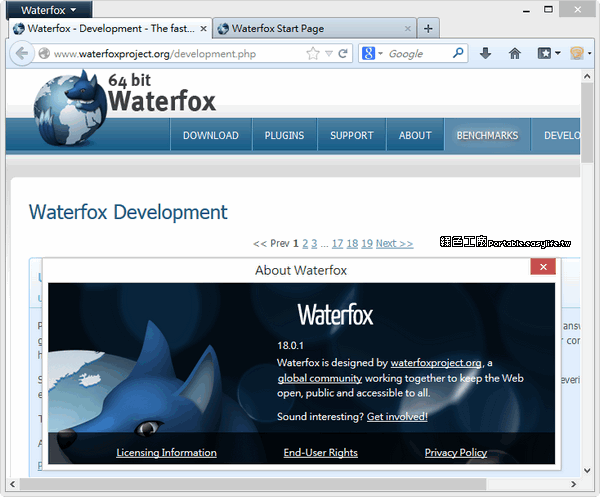The height and width of the screenshot is (497, 600).
Task: Open the search engine selector dropdown
Action: [372, 54]
